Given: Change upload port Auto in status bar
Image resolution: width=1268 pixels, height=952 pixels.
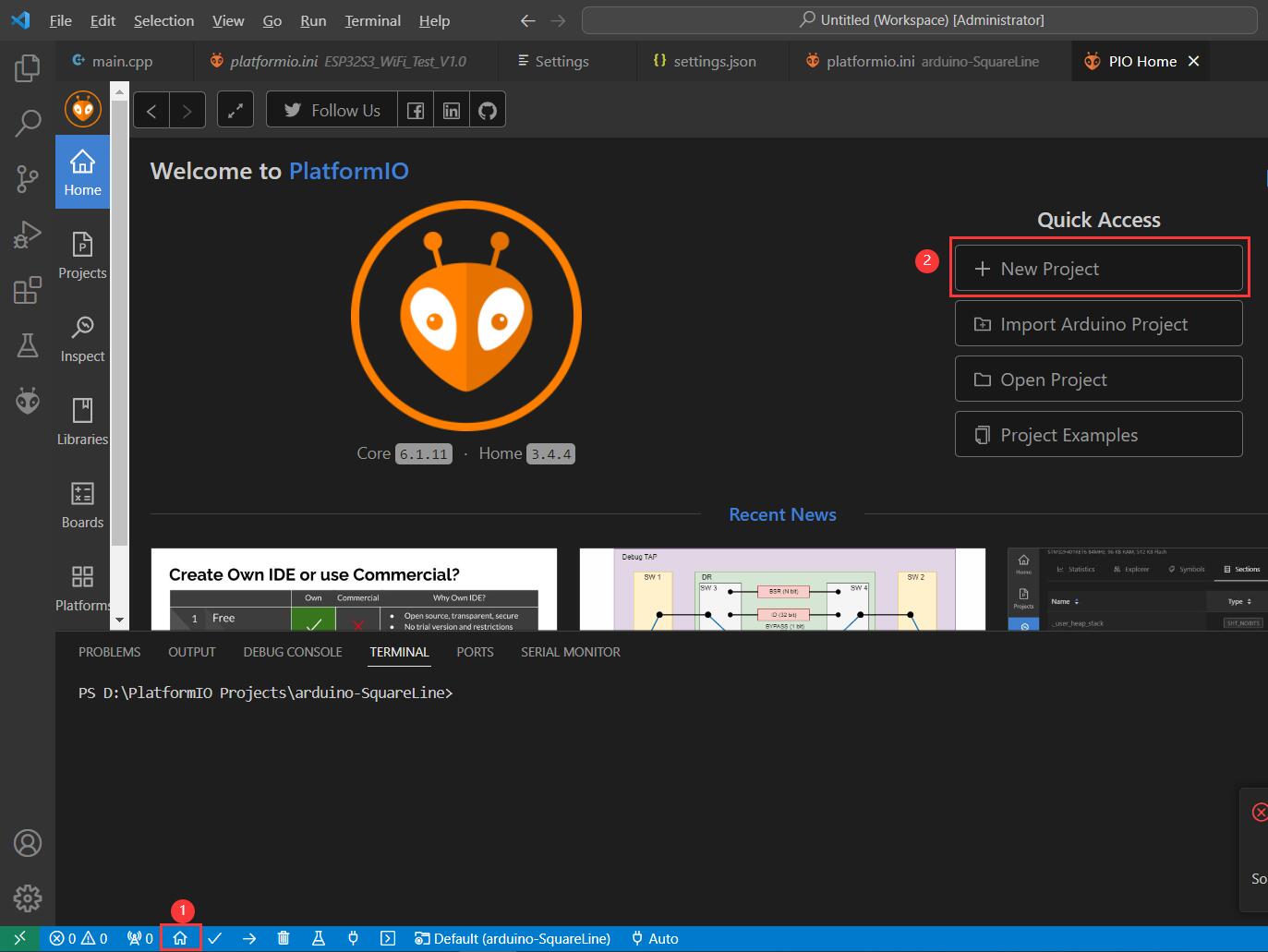Looking at the screenshot, I should pyautogui.click(x=655, y=938).
